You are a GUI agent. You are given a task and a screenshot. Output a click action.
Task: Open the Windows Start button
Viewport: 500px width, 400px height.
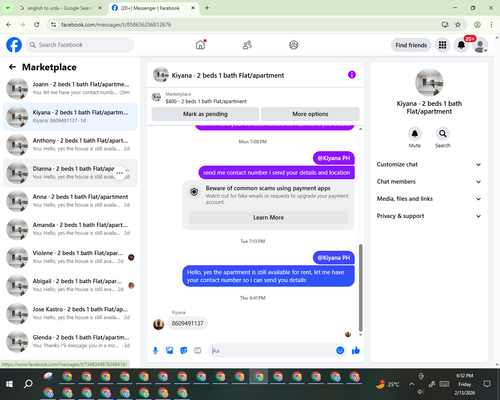tap(9, 384)
